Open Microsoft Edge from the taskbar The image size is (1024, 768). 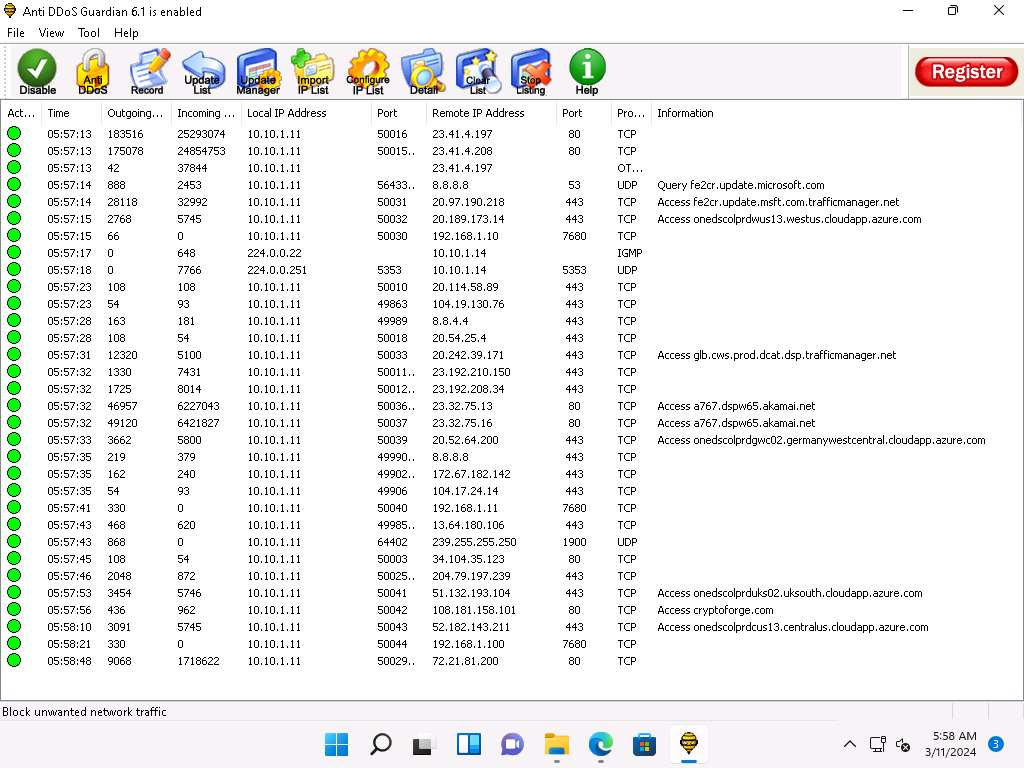click(x=600, y=744)
